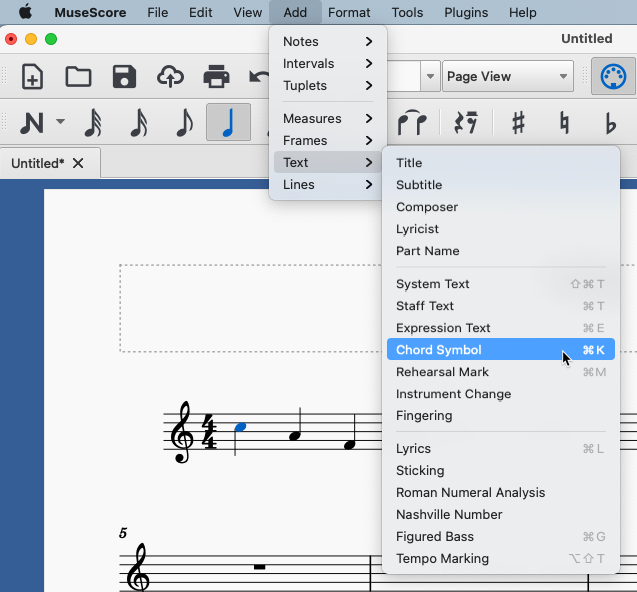Expand the Measures submenu
Viewport: 637px width, 592px height.
tap(327, 118)
